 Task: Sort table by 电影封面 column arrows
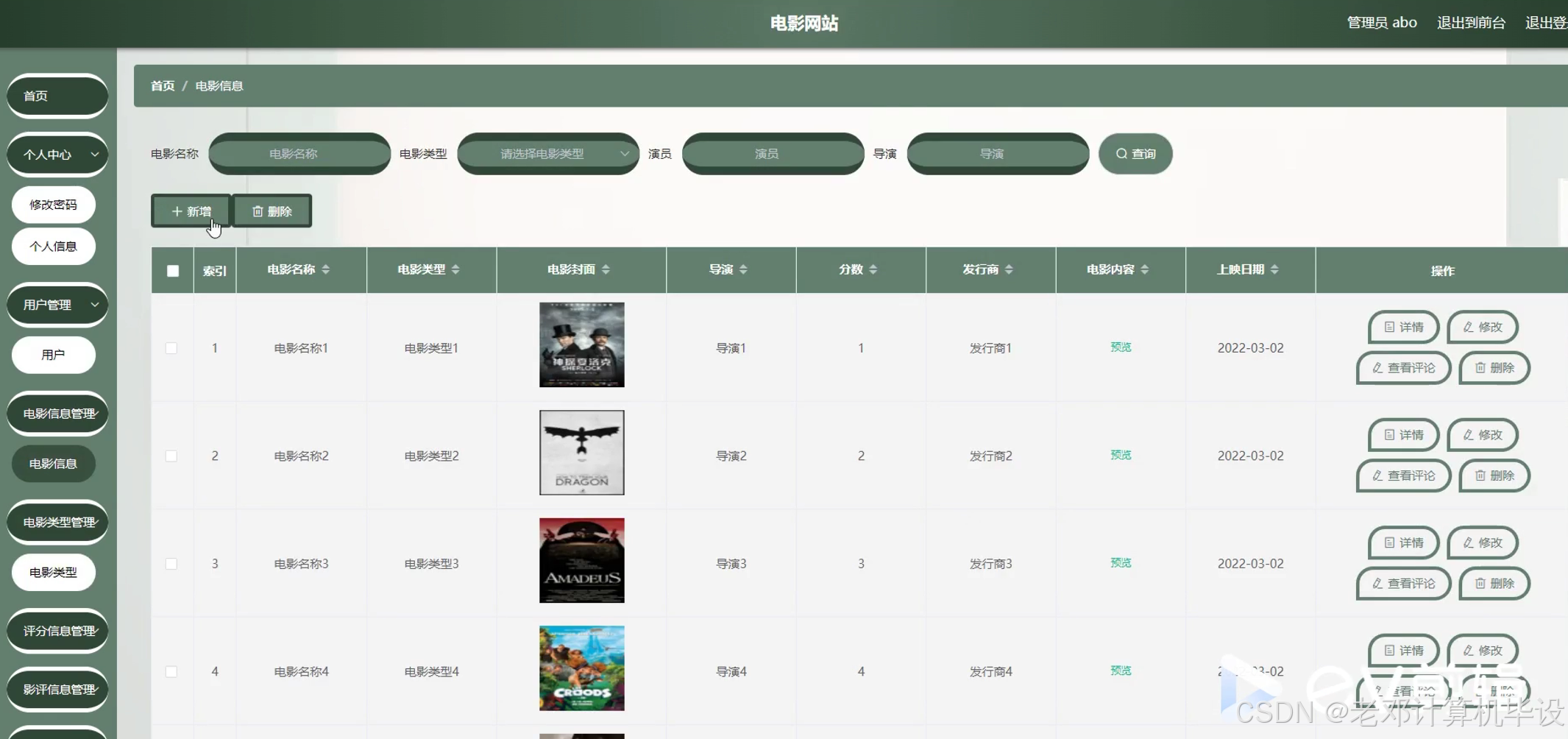(606, 269)
